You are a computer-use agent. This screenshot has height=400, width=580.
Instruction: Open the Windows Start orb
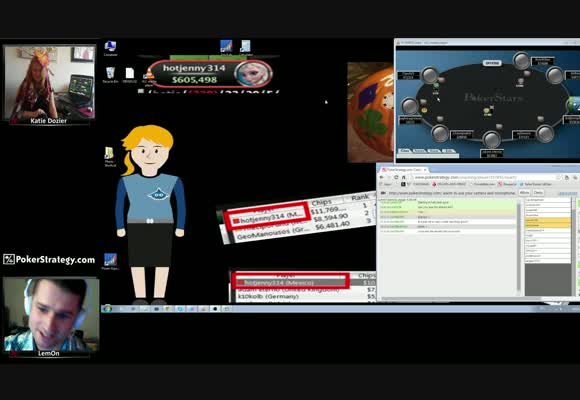(x=107, y=308)
